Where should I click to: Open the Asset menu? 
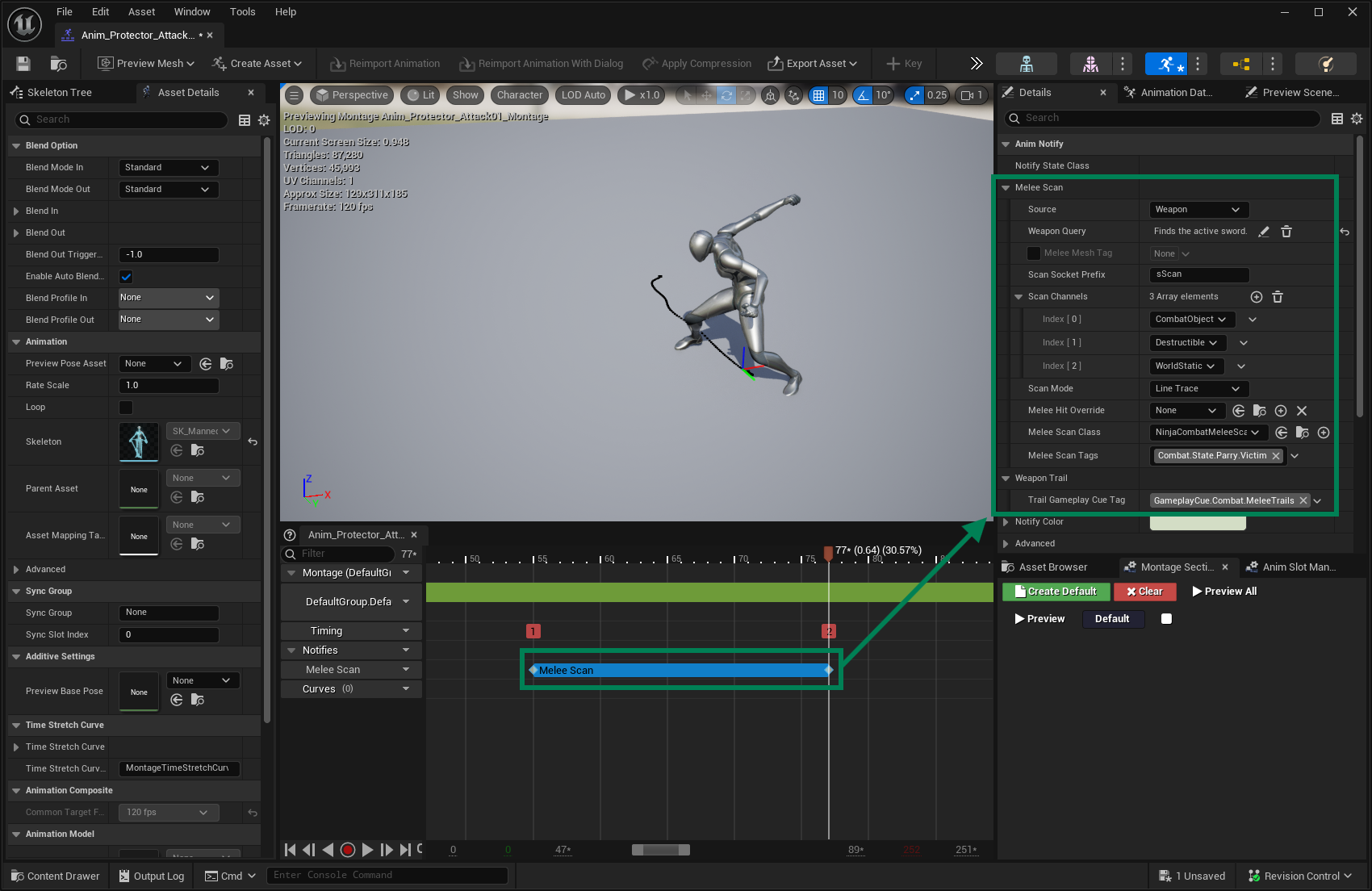click(141, 12)
